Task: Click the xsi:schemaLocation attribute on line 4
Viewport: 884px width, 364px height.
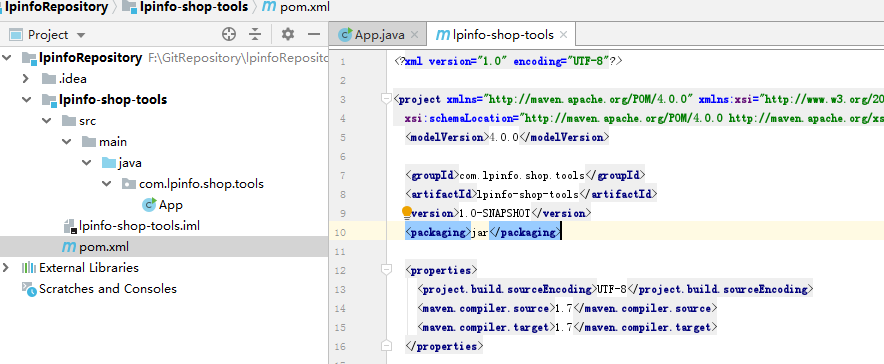Action: point(461,118)
